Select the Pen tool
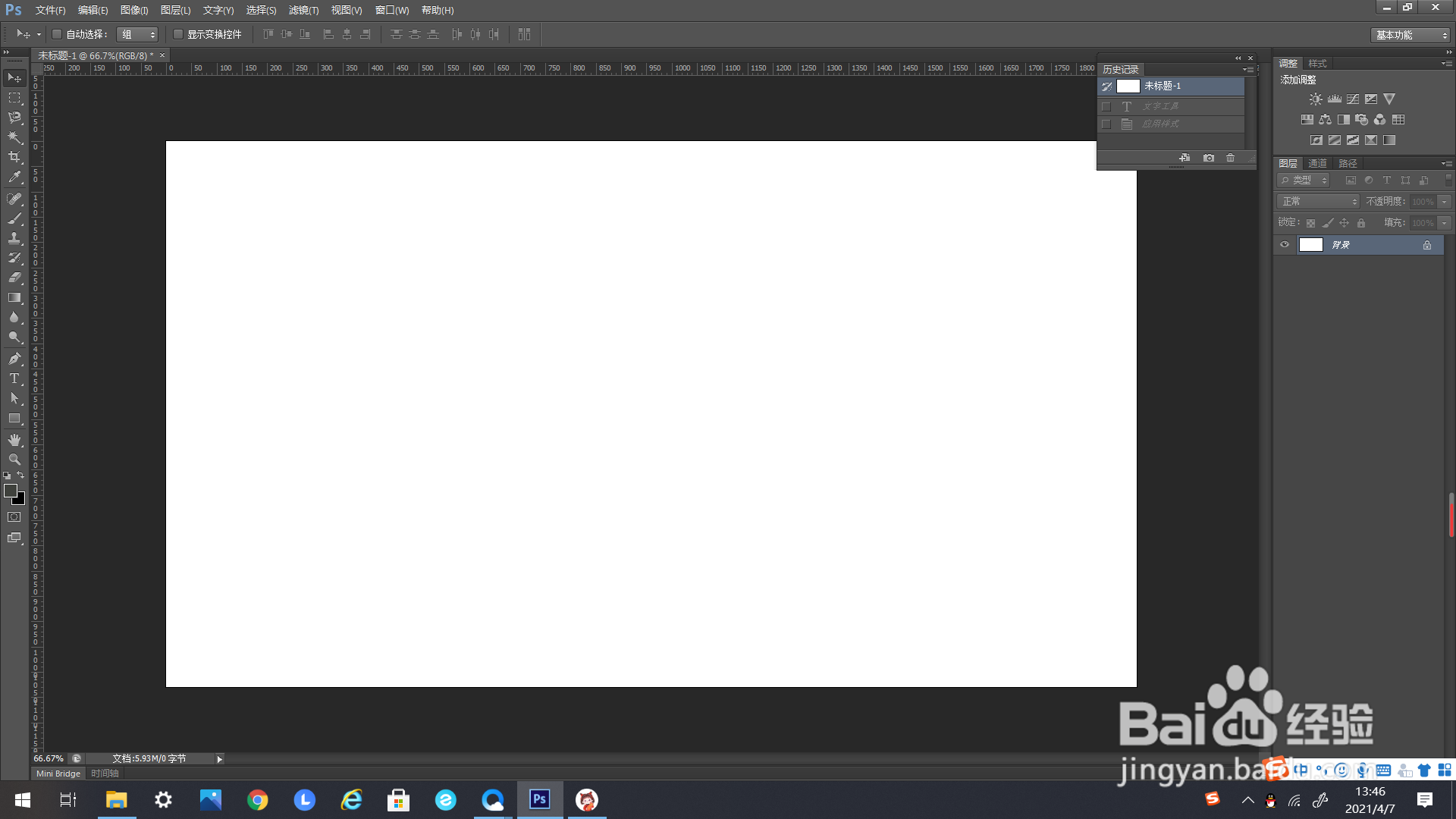The image size is (1456, 819). pos(14,359)
